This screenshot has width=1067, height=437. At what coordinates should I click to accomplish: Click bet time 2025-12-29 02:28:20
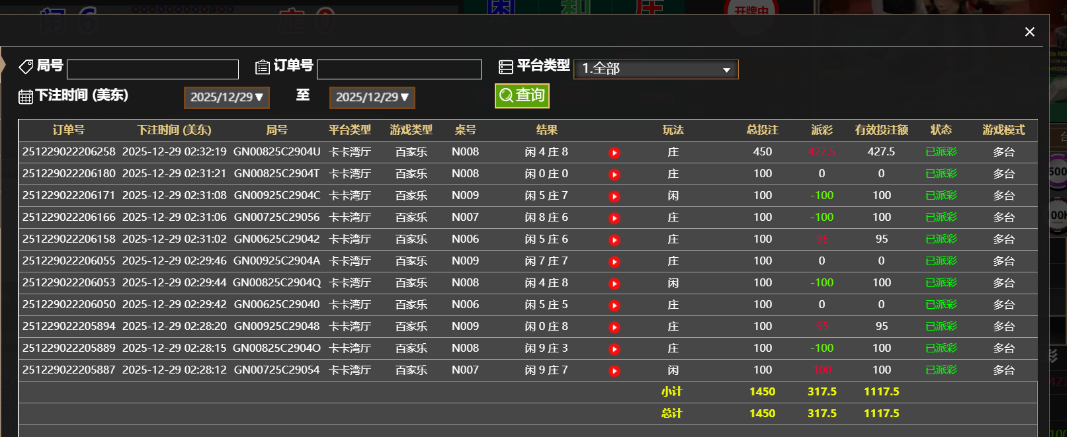[174, 326]
